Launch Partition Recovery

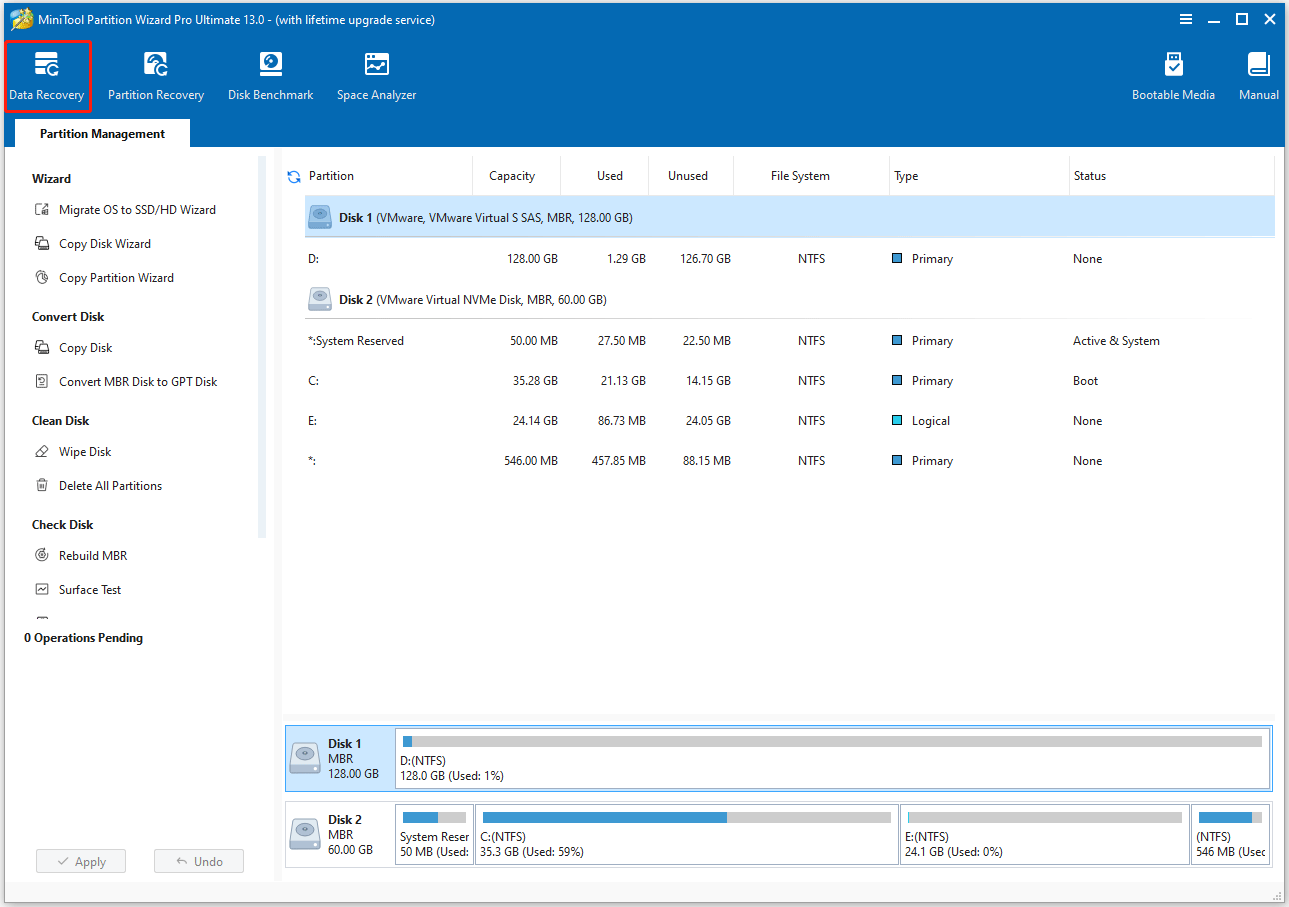point(155,75)
